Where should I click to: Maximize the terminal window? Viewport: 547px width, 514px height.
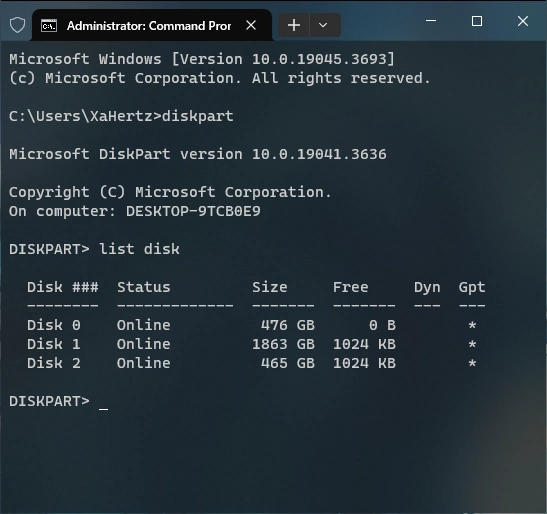tap(477, 21)
